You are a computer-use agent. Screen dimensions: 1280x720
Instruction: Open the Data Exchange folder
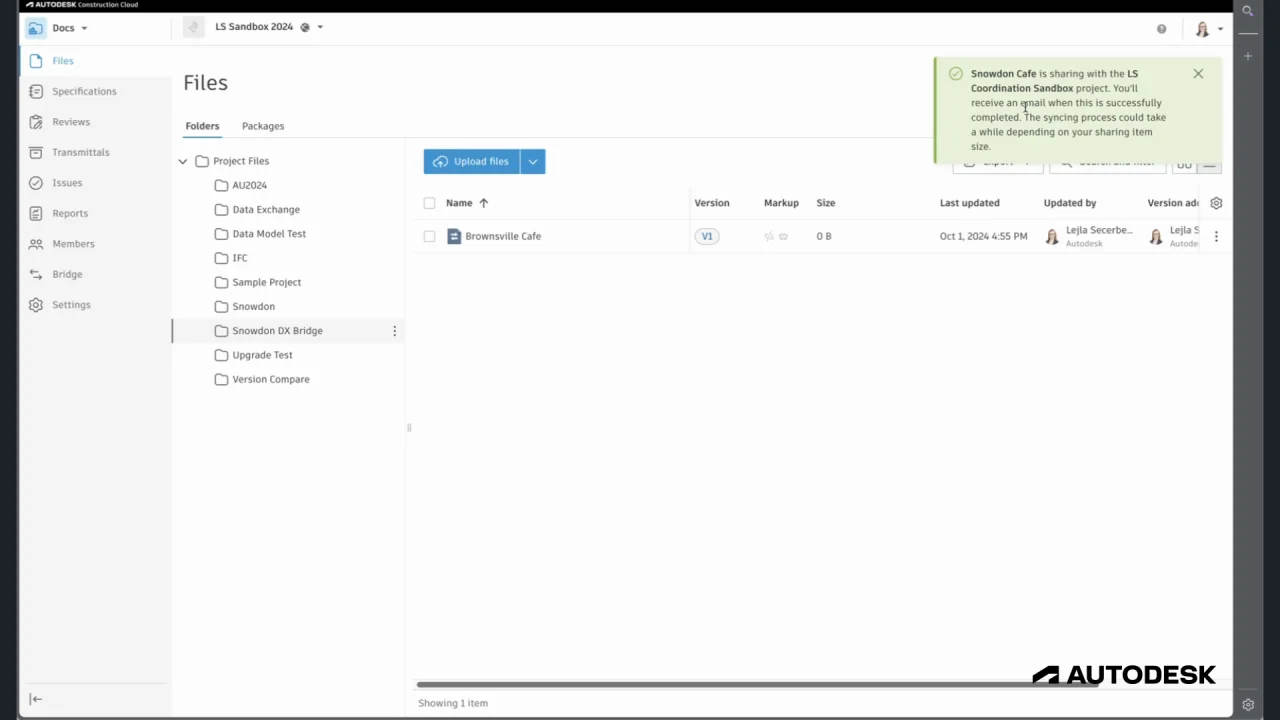tap(266, 210)
